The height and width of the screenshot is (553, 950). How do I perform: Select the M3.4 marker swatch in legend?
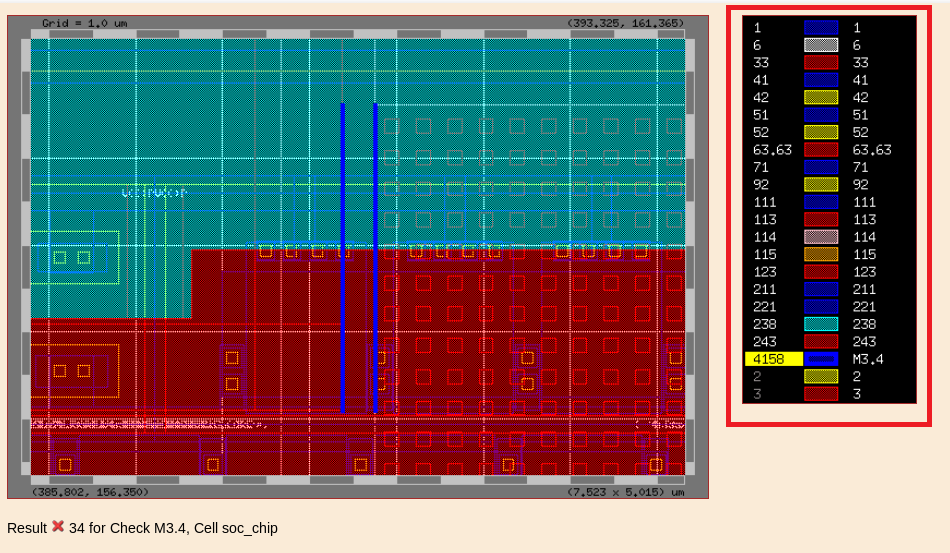pyautogui.click(x=821, y=359)
